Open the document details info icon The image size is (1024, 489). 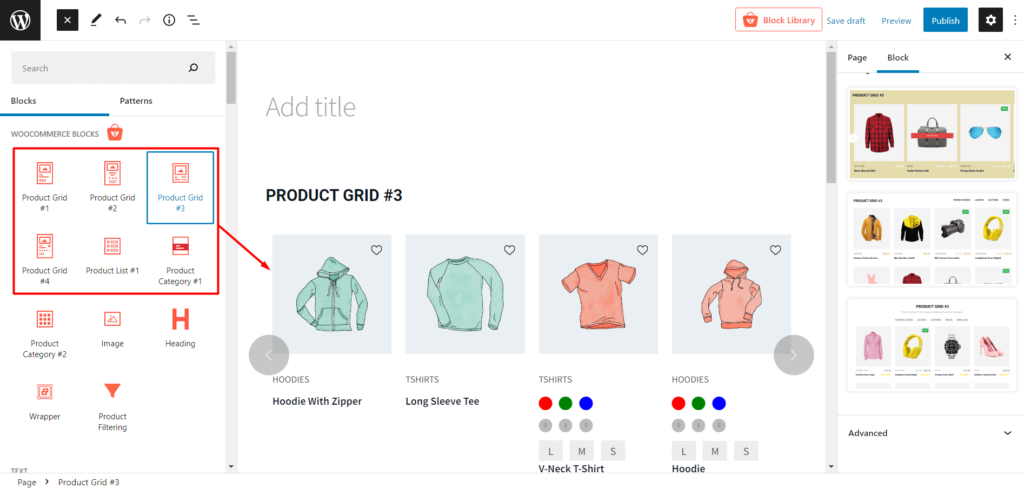tap(169, 20)
